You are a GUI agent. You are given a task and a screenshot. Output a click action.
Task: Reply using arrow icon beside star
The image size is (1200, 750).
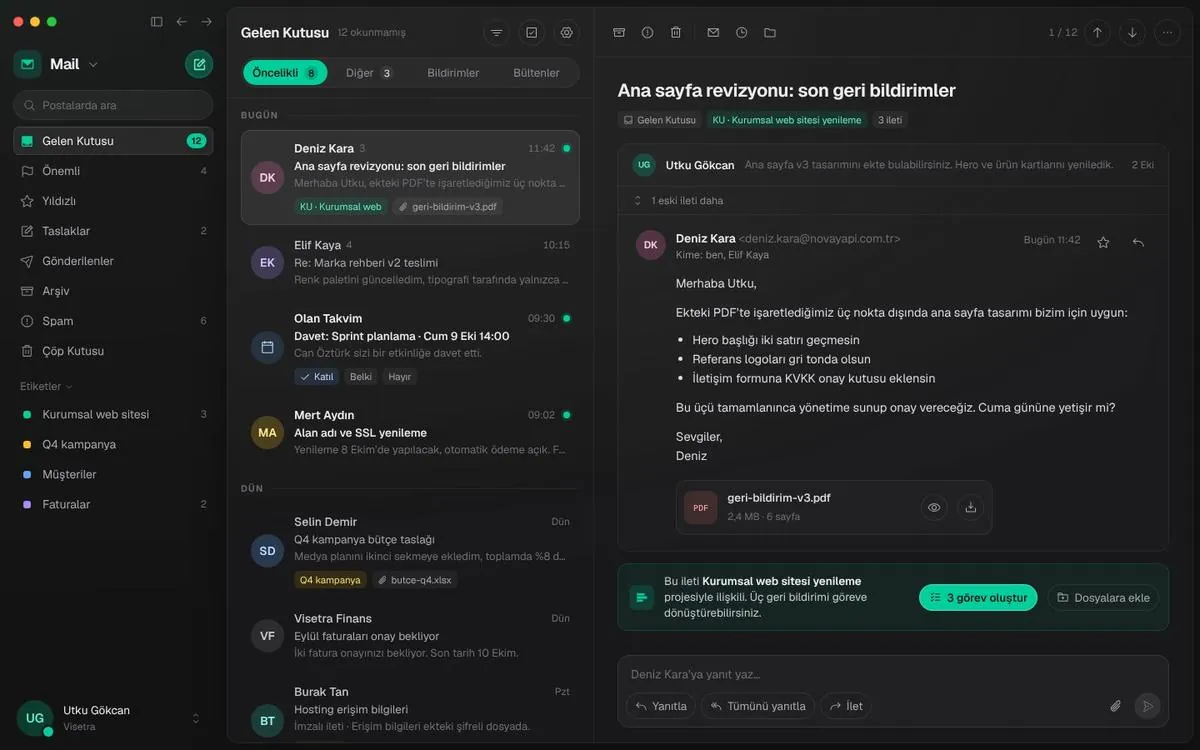(1138, 242)
